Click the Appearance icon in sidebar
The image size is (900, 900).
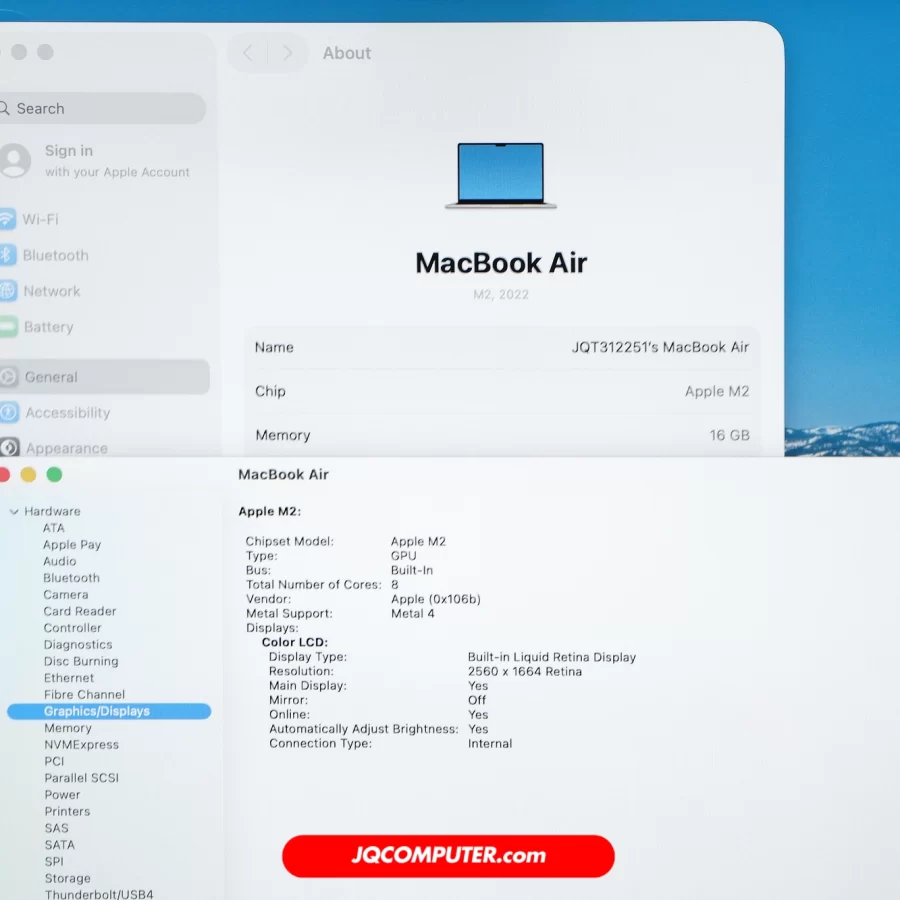(9, 447)
